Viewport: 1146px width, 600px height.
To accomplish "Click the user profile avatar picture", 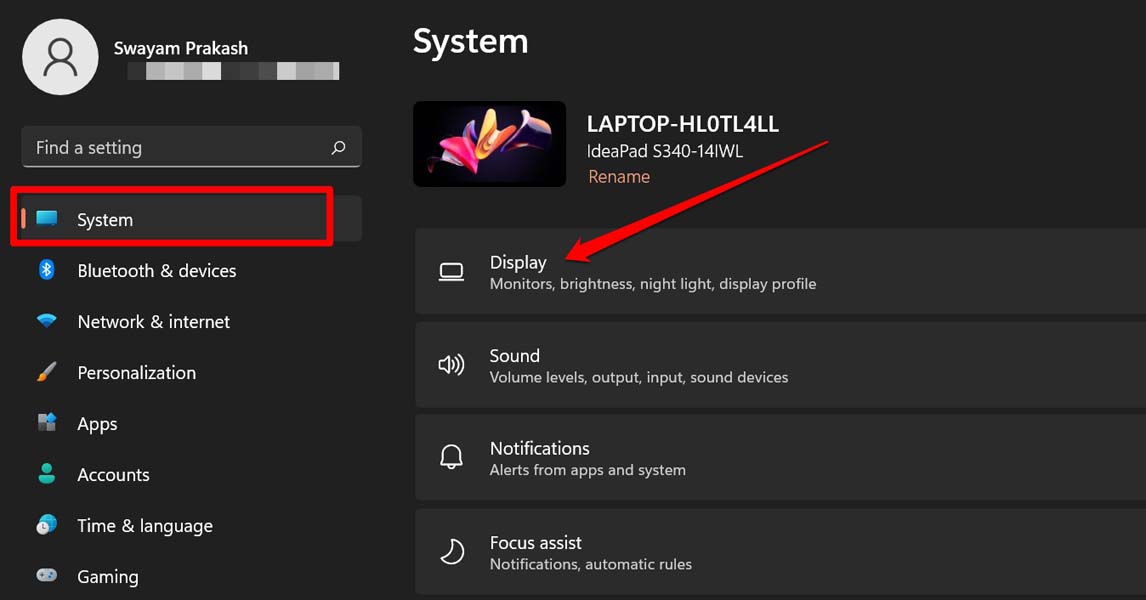I will [60, 57].
